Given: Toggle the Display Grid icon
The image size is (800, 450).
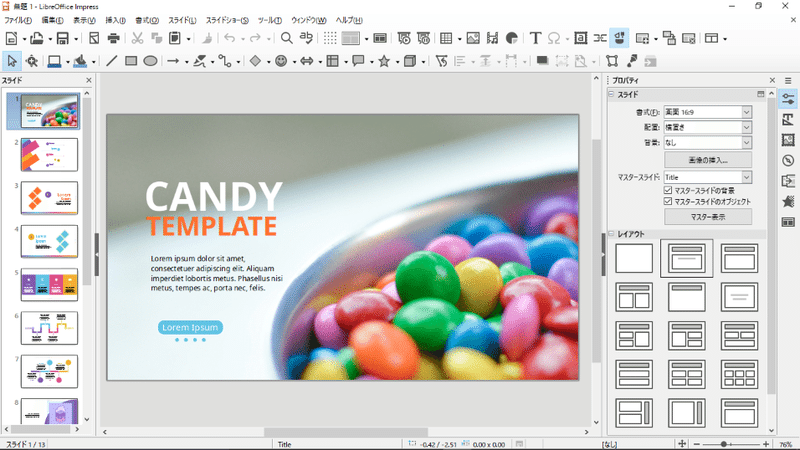Looking at the screenshot, I should point(330,38).
